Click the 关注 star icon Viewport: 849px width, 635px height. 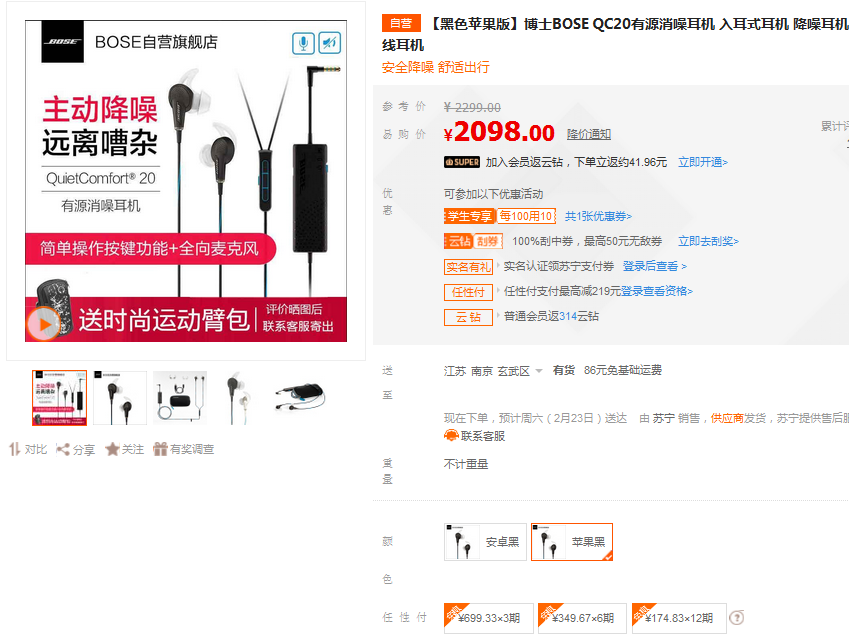click(112, 449)
